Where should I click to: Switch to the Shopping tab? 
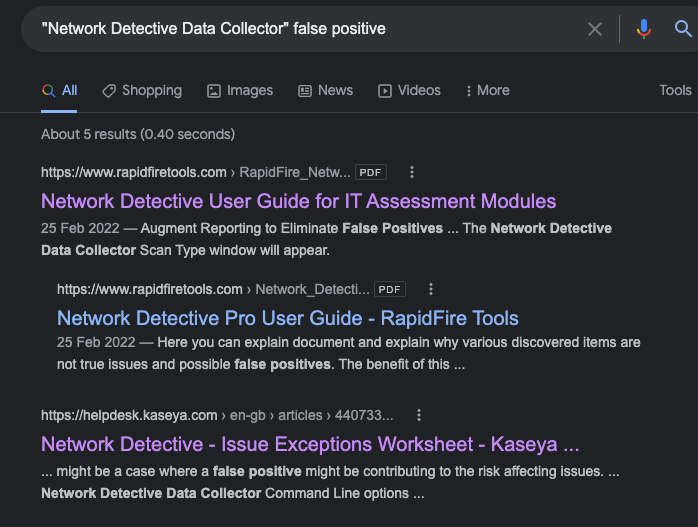click(142, 91)
